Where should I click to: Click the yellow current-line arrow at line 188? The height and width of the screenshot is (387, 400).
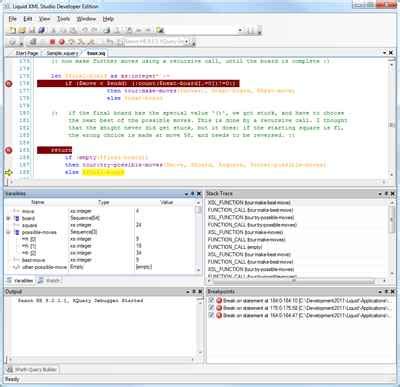9,172
